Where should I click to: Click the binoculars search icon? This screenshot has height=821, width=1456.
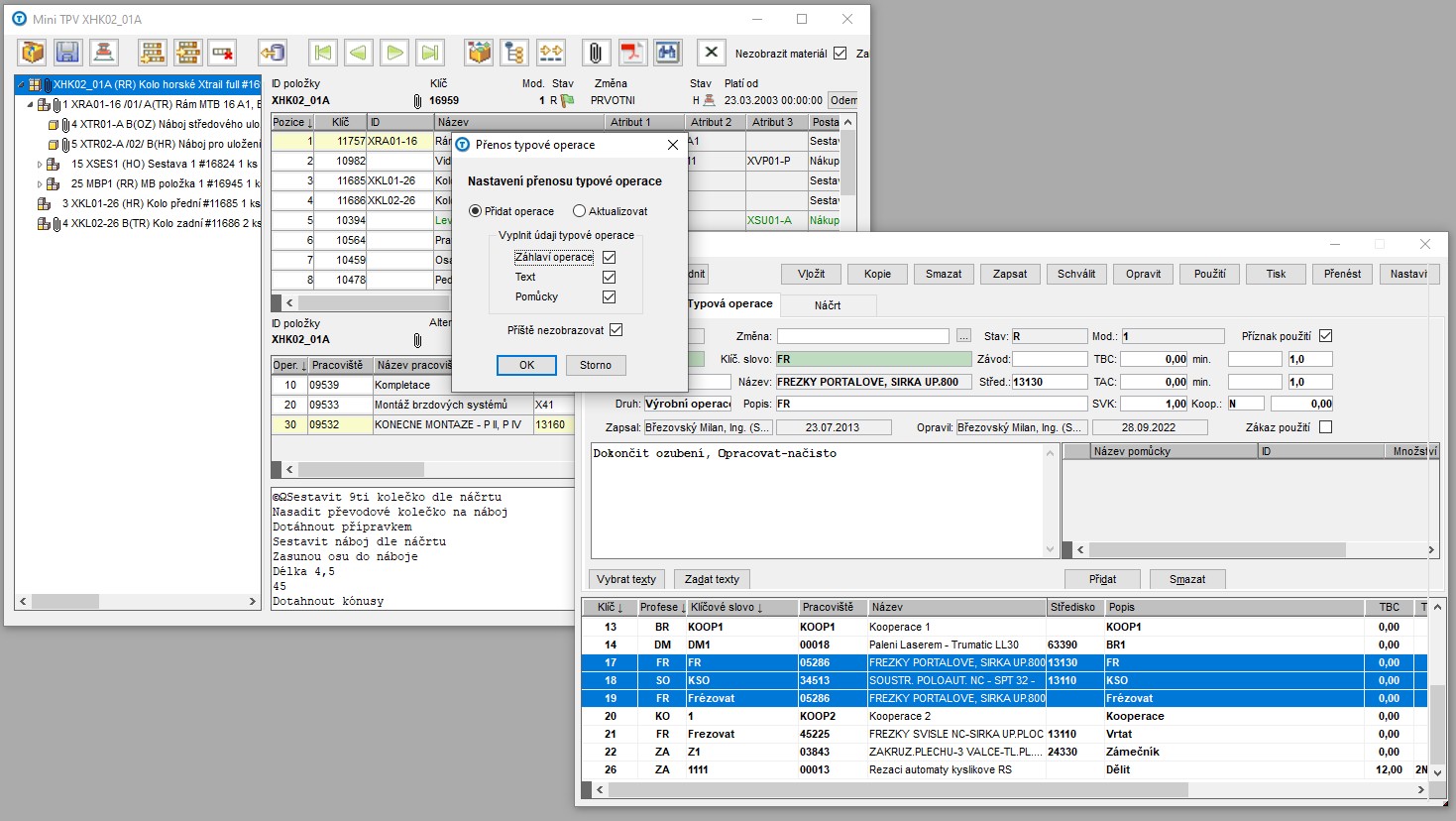pos(667,53)
